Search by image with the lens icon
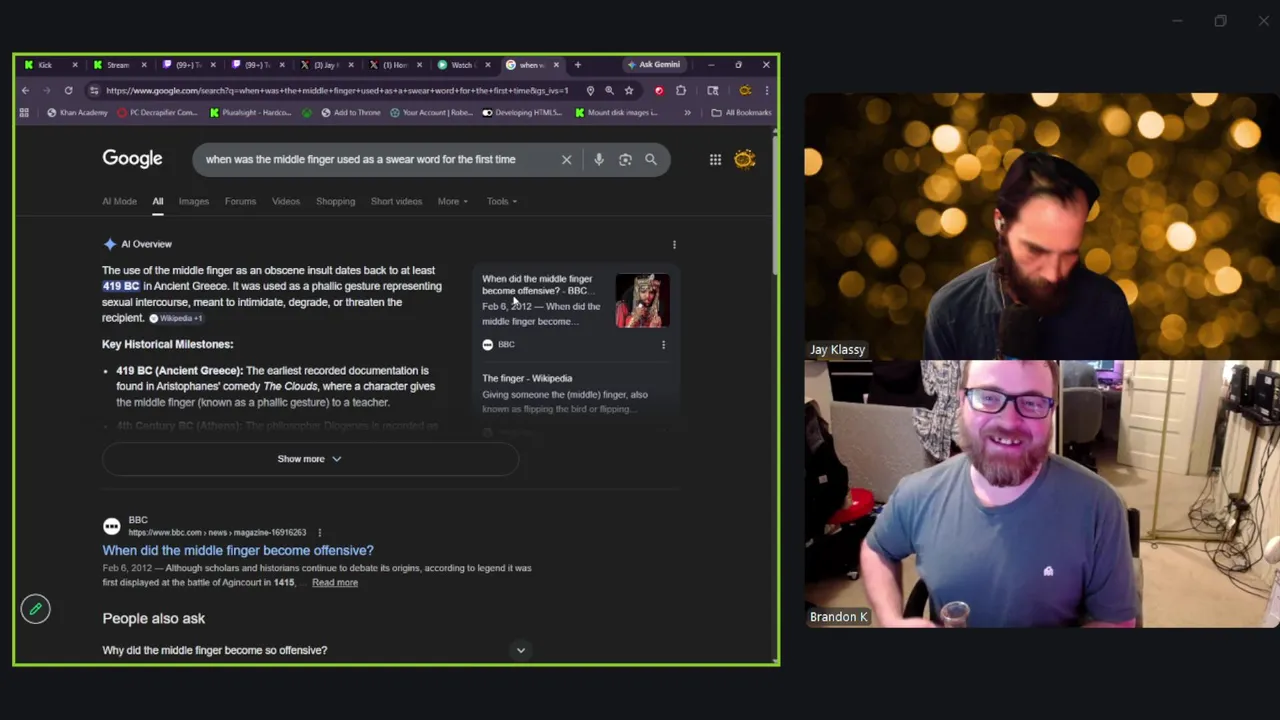 click(625, 160)
